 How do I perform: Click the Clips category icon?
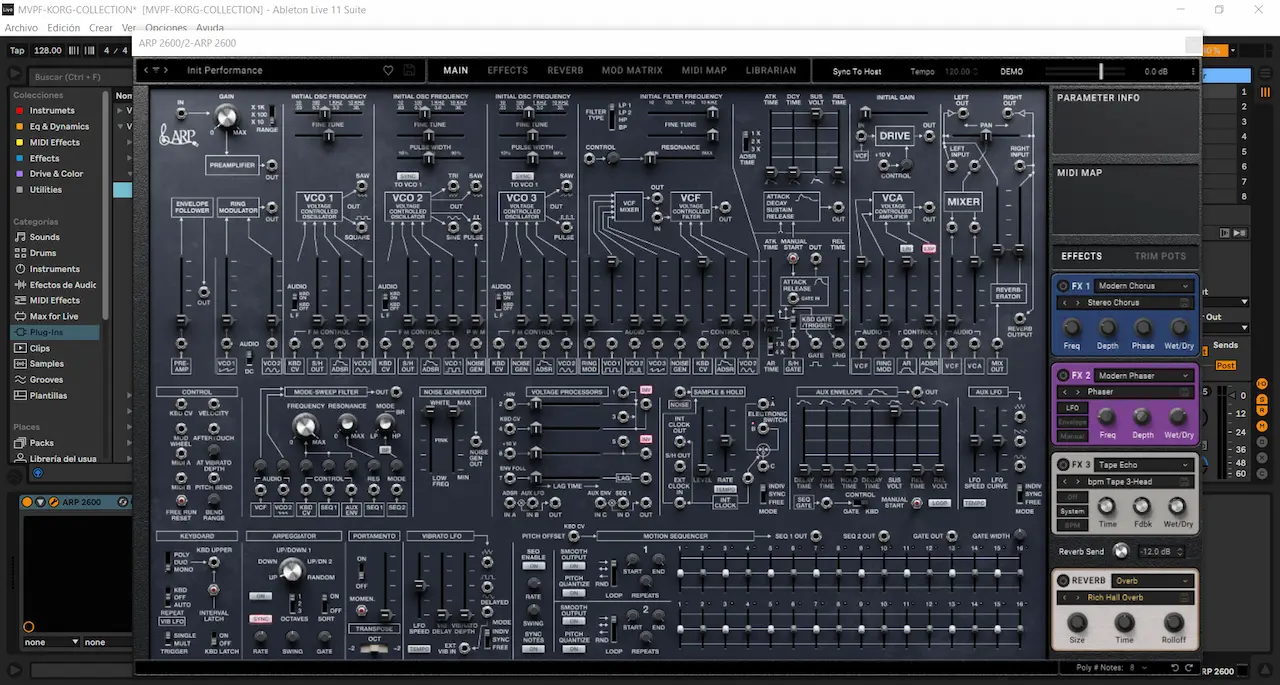pyautogui.click(x=20, y=348)
